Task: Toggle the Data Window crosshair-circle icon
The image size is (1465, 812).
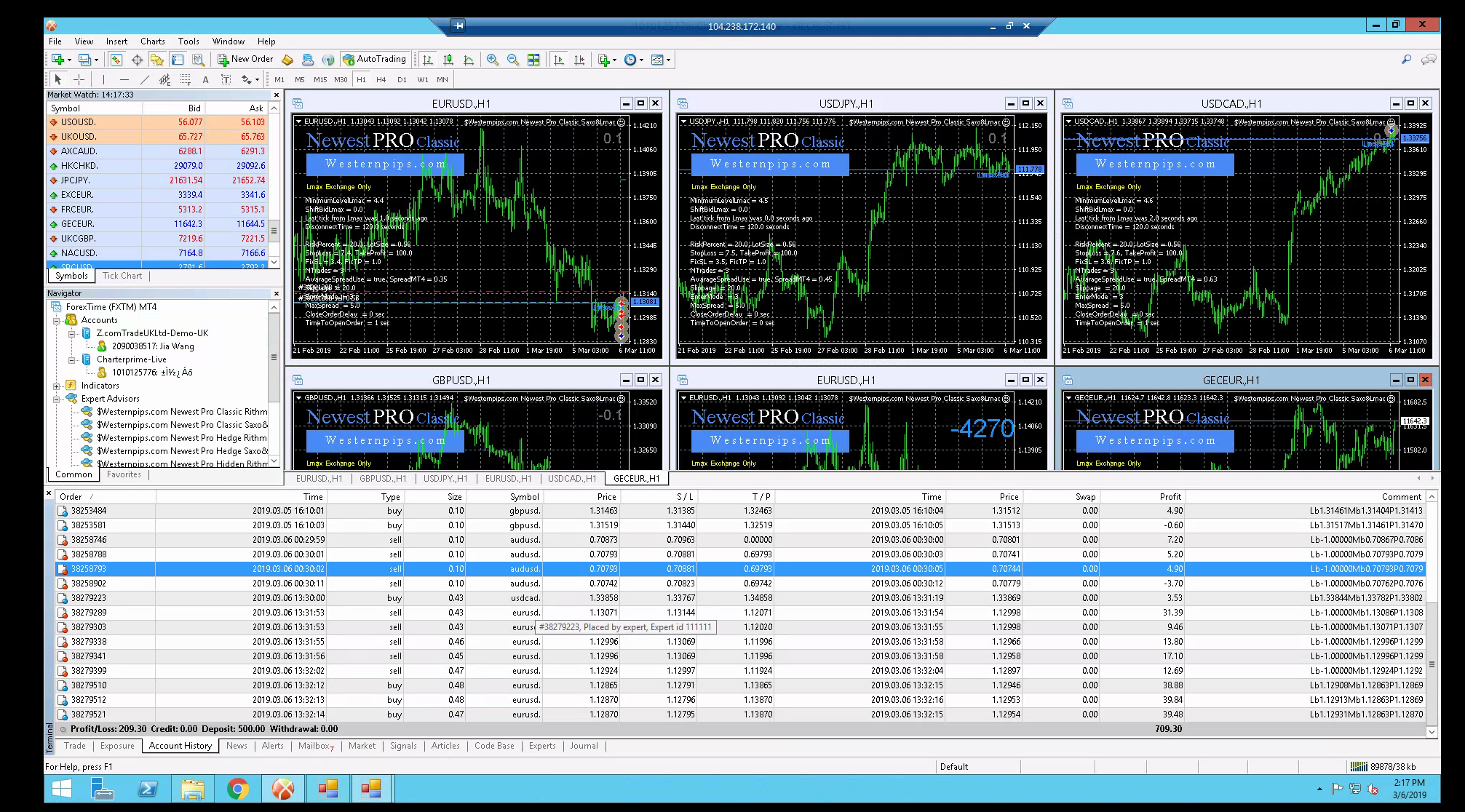Action: point(137,60)
